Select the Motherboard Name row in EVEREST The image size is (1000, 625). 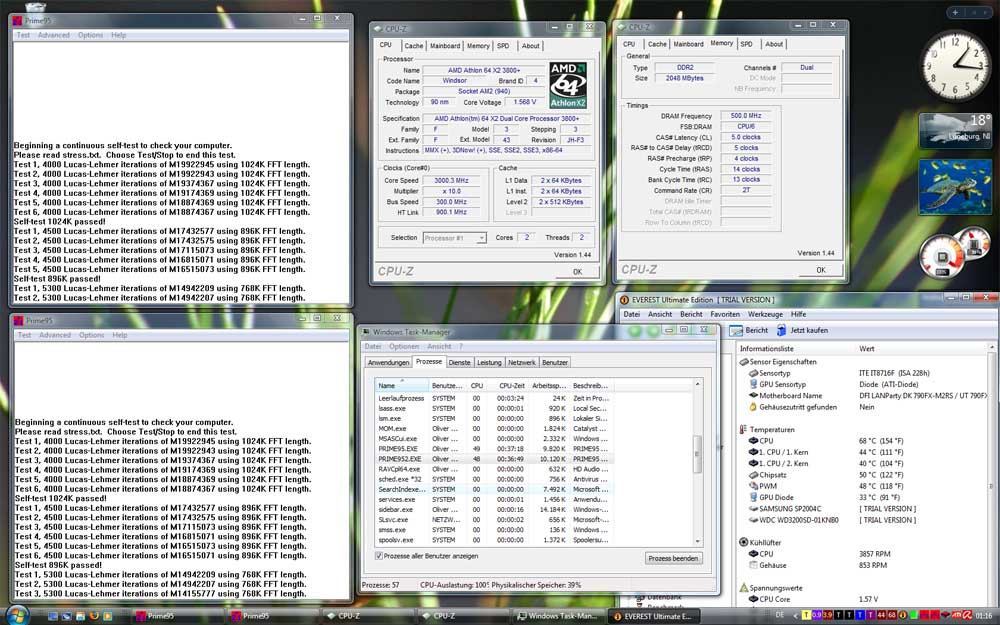864,395
